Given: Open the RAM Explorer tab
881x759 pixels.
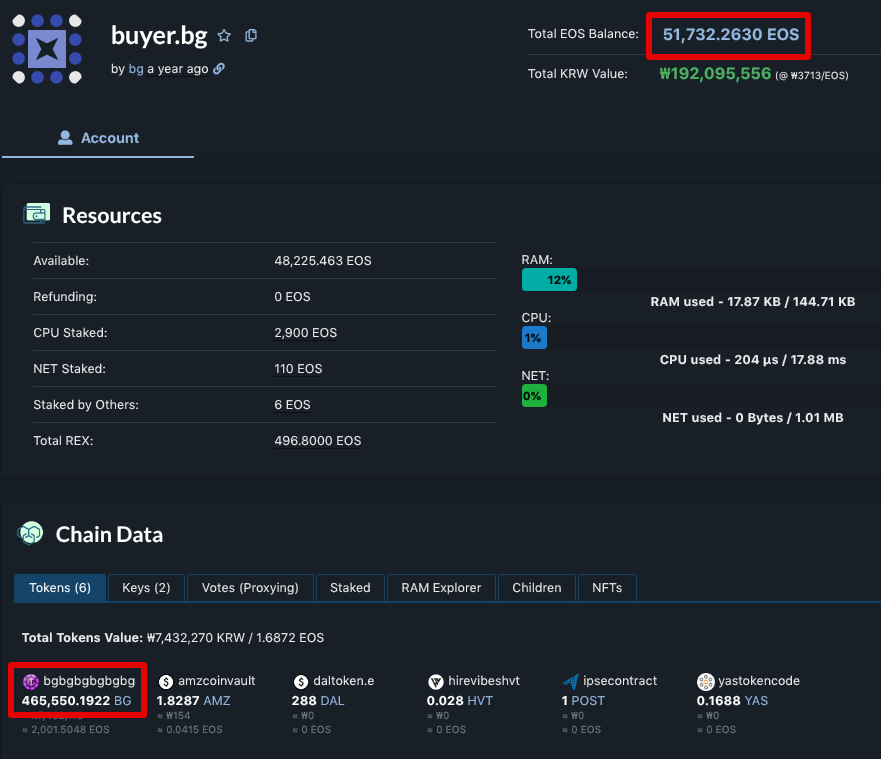Looking at the screenshot, I should pos(441,588).
